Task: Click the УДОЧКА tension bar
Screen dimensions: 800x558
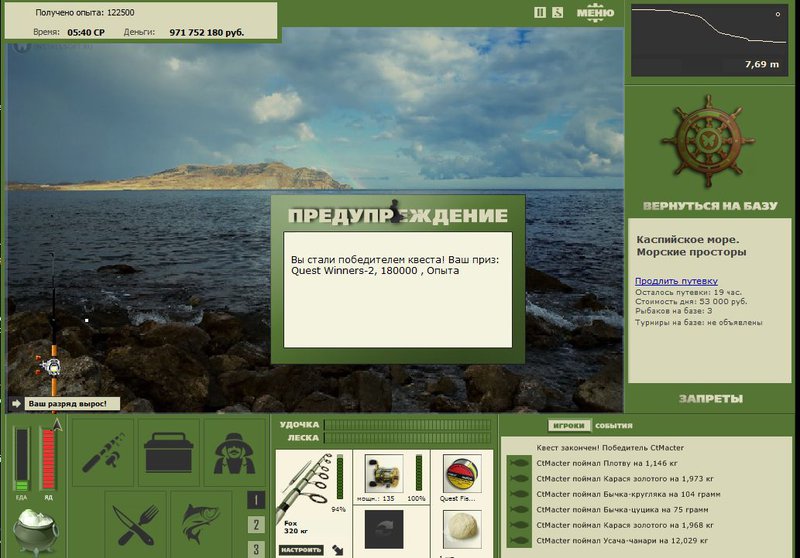Action: (x=407, y=424)
